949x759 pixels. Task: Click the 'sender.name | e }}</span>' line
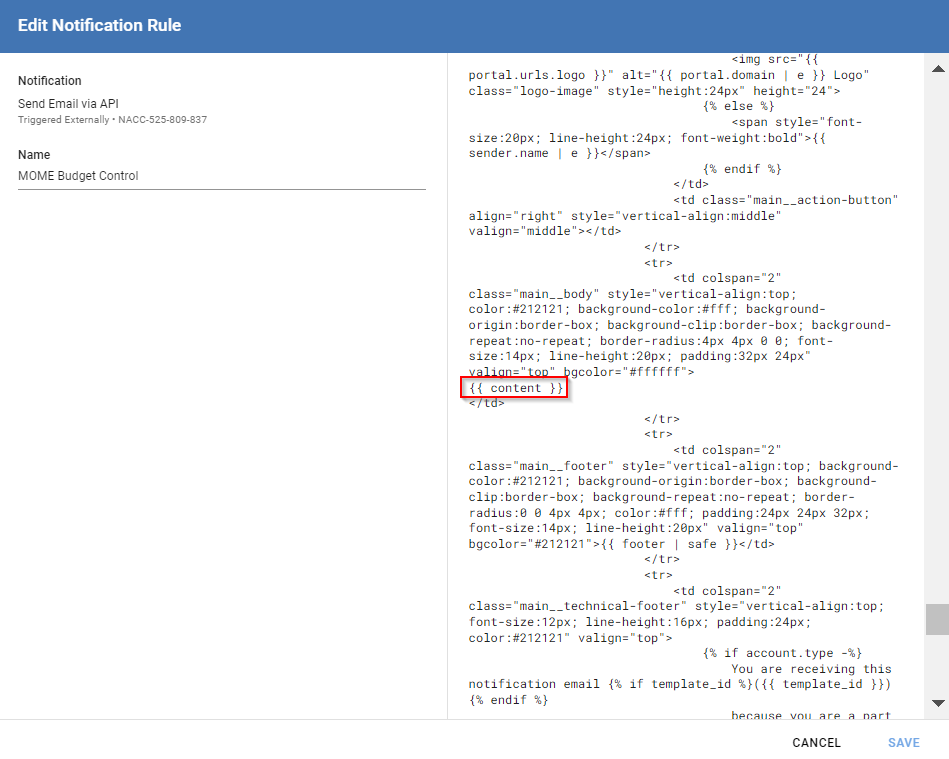[559, 153]
